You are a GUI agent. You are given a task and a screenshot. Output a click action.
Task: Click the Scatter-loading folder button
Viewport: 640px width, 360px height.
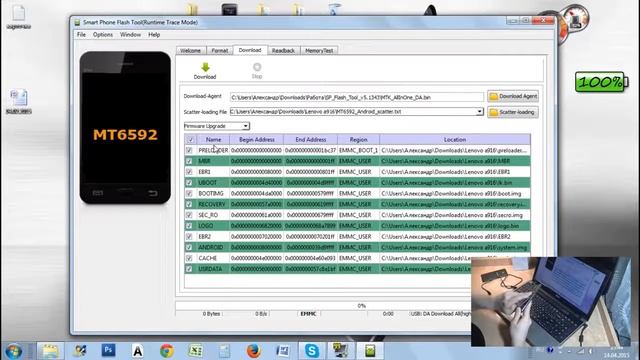tap(513, 112)
